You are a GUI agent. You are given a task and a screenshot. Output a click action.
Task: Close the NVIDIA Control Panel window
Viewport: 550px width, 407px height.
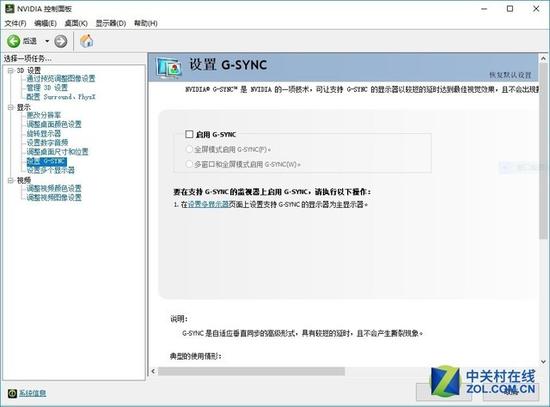point(536,9)
